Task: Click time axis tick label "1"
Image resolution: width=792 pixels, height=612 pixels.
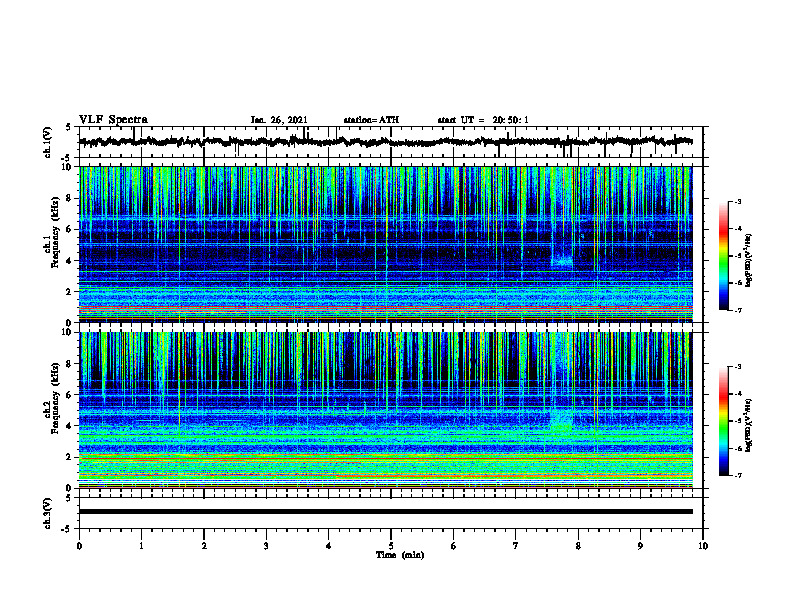Action: pyautogui.click(x=141, y=546)
